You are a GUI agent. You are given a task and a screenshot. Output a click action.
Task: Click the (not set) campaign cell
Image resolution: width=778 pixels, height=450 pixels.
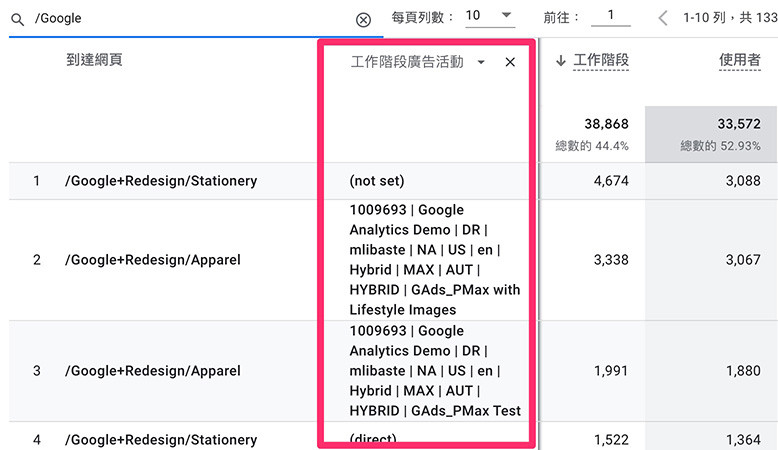[377, 181]
